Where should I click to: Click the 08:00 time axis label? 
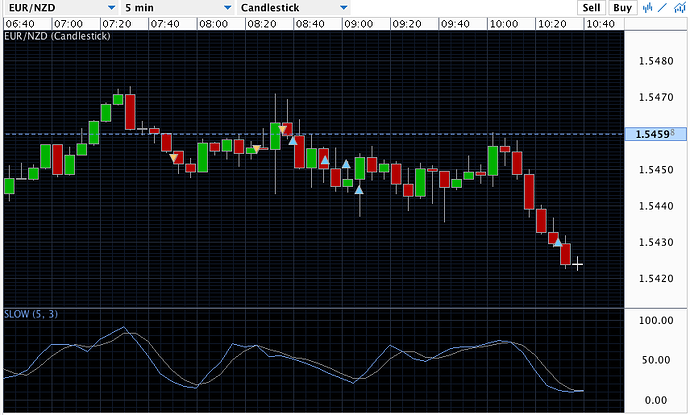[213, 24]
